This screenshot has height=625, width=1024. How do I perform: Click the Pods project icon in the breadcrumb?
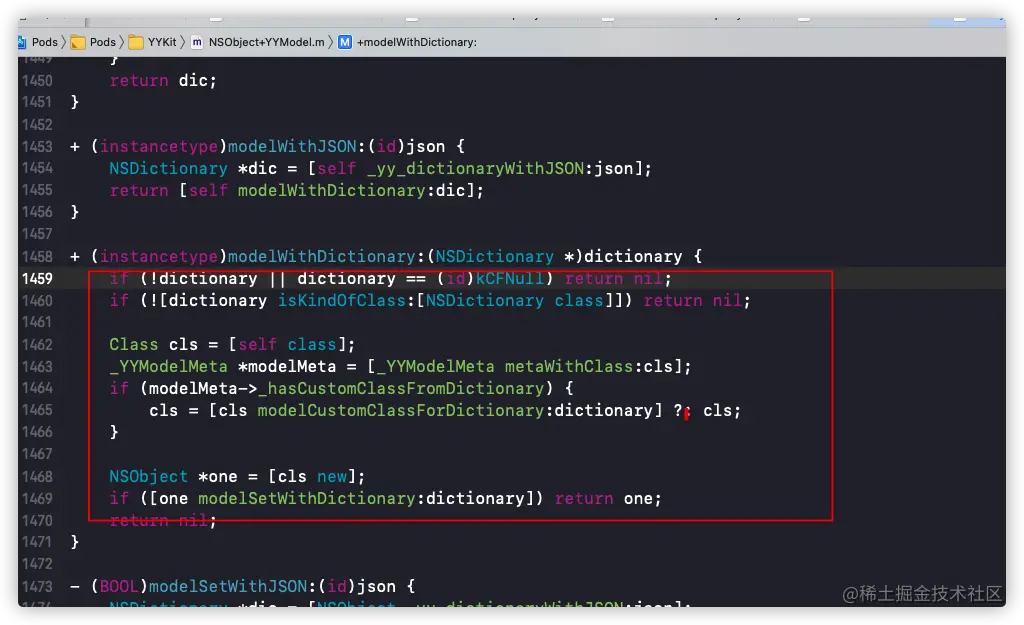coord(22,42)
